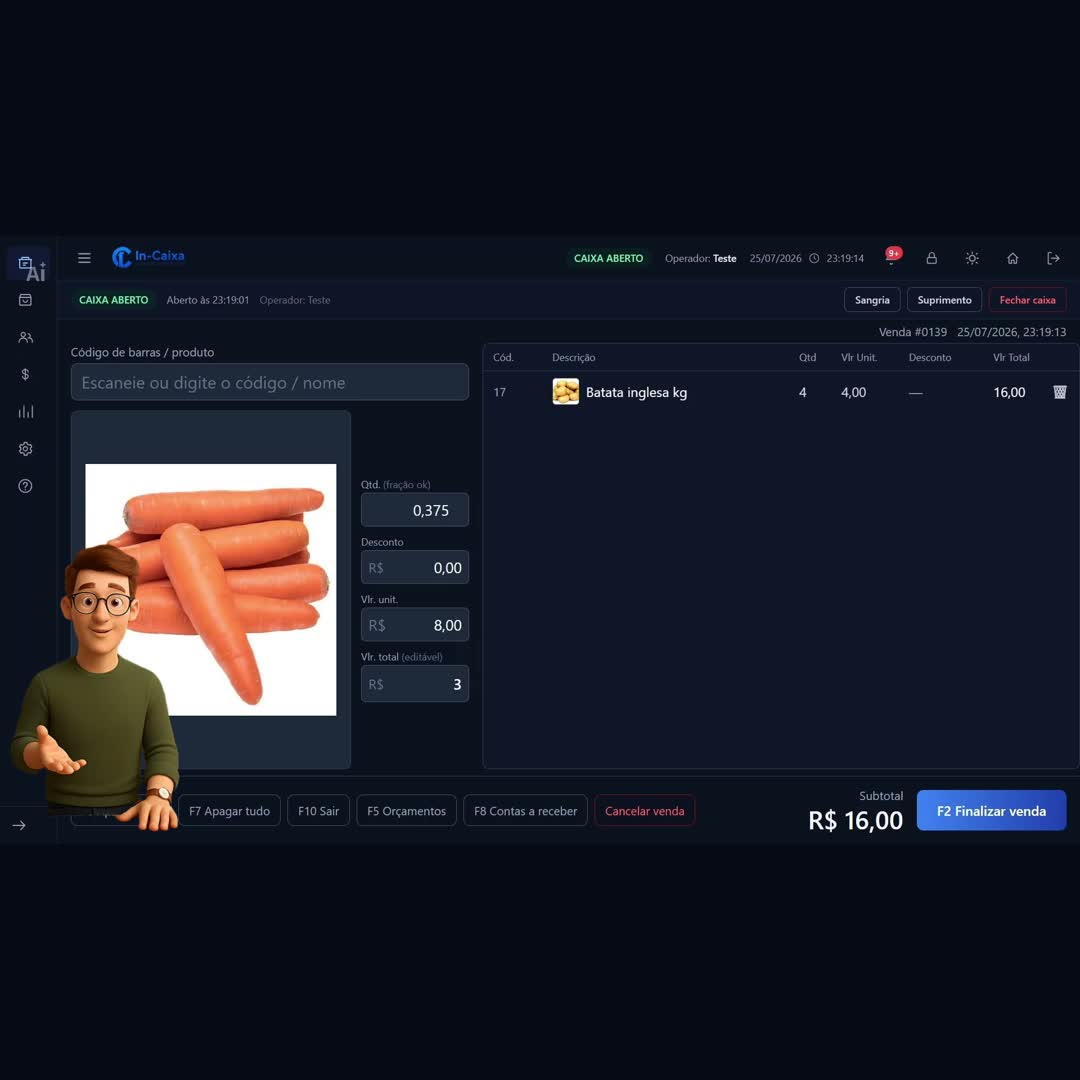Click the Sangria button
Viewport: 1080px width, 1080px height.
(x=872, y=300)
